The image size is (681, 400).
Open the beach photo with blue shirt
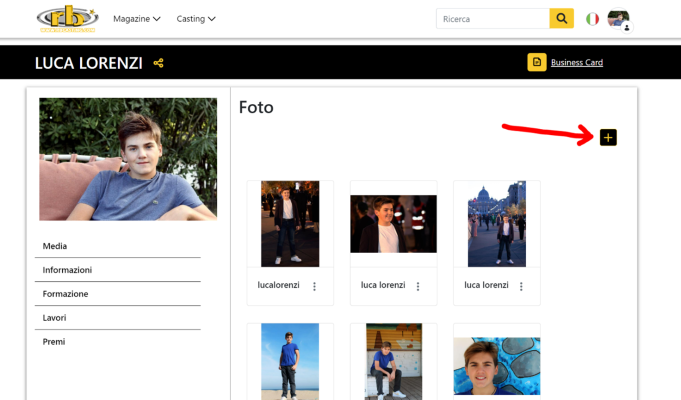point(290,361)
